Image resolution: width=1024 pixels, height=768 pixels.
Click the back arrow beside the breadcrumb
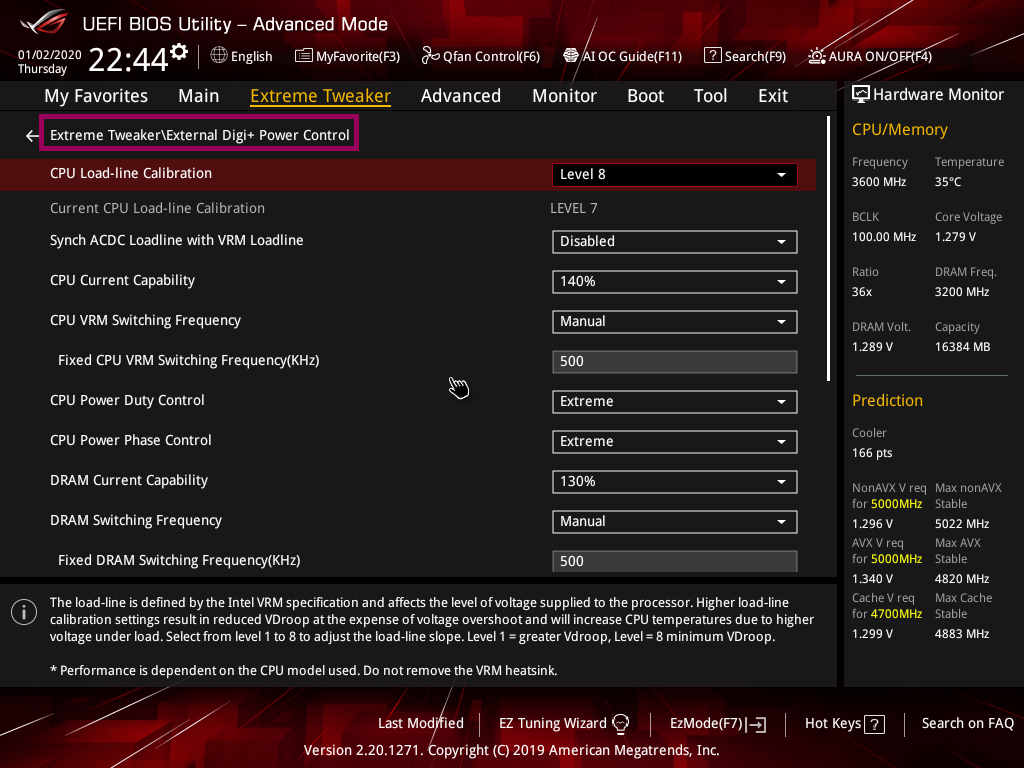point(32,136)
